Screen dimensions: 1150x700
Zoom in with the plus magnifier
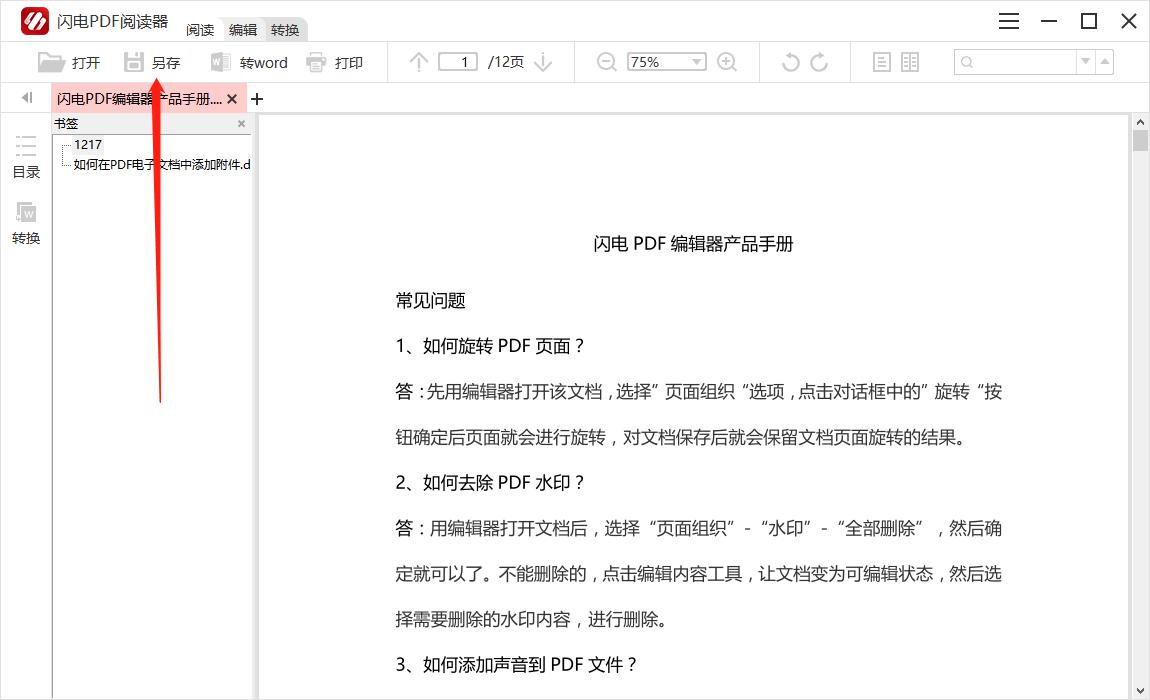coord(727,62)
